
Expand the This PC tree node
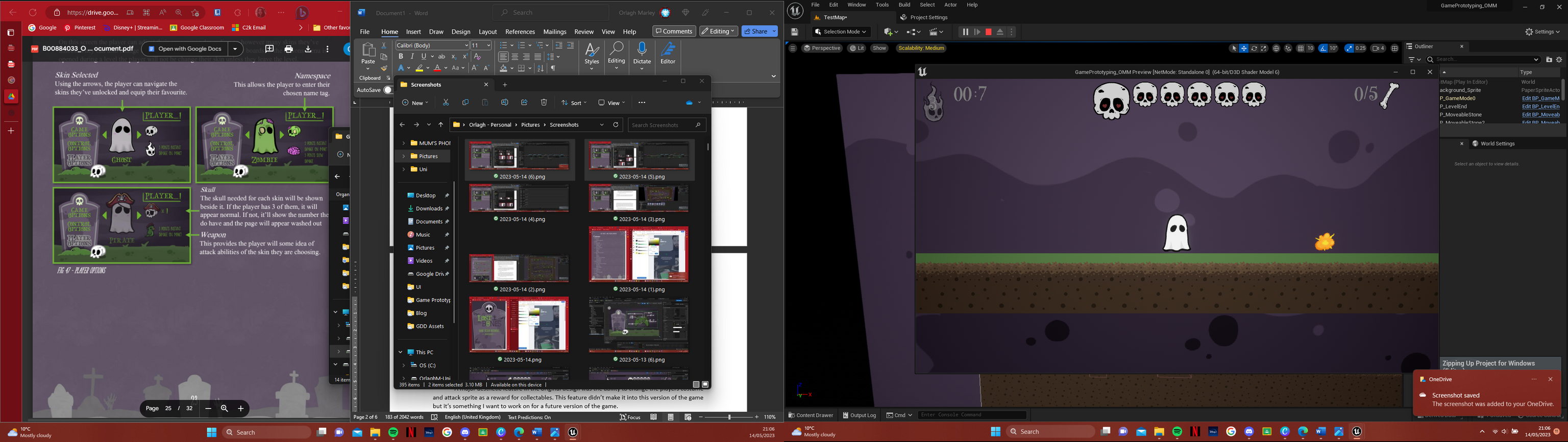(401, 353)
